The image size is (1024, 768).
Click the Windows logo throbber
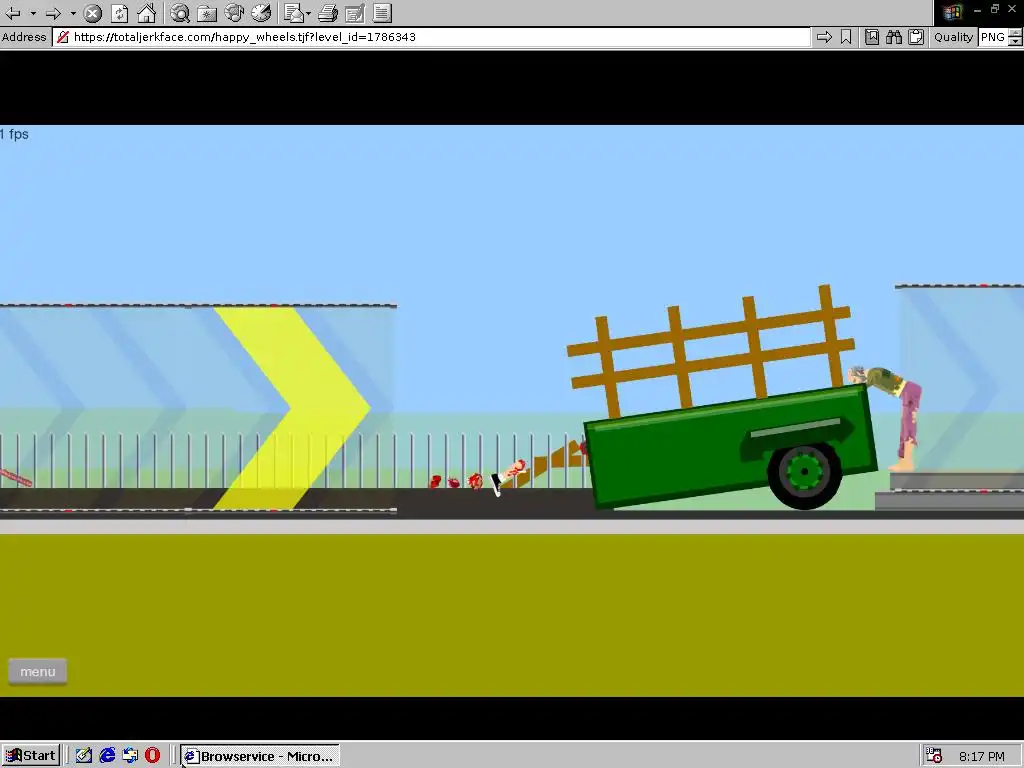tap(952, 12)
